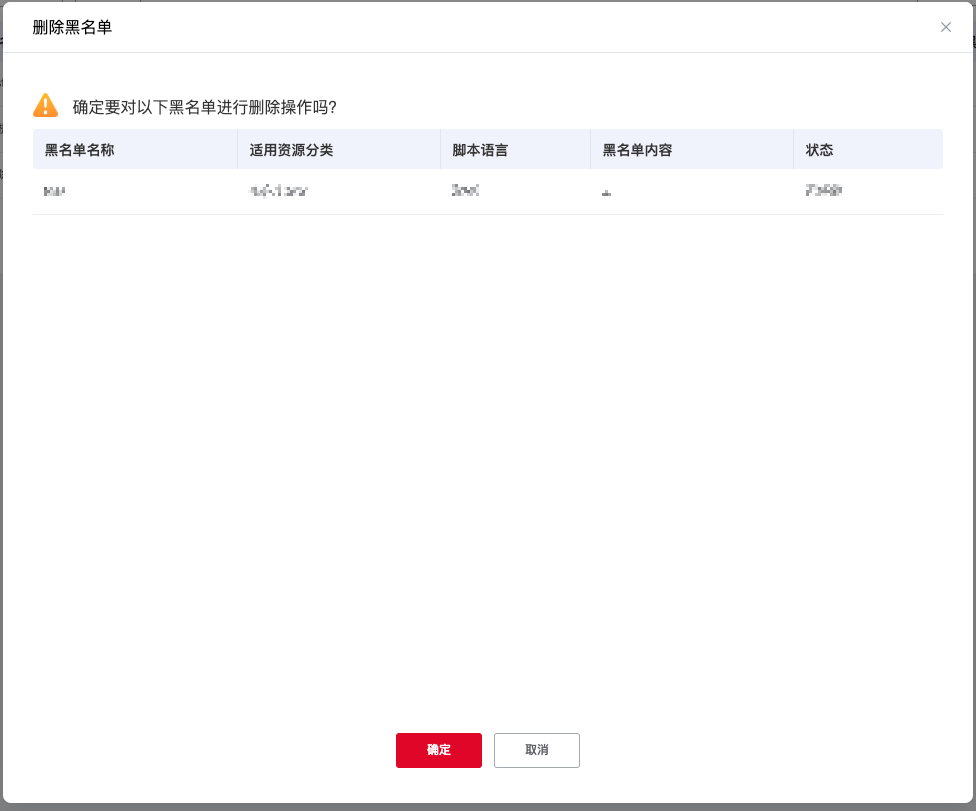Screen dimensions: 976x811
Task: Click the 脚本语言 column header
Action: (480, 150)
